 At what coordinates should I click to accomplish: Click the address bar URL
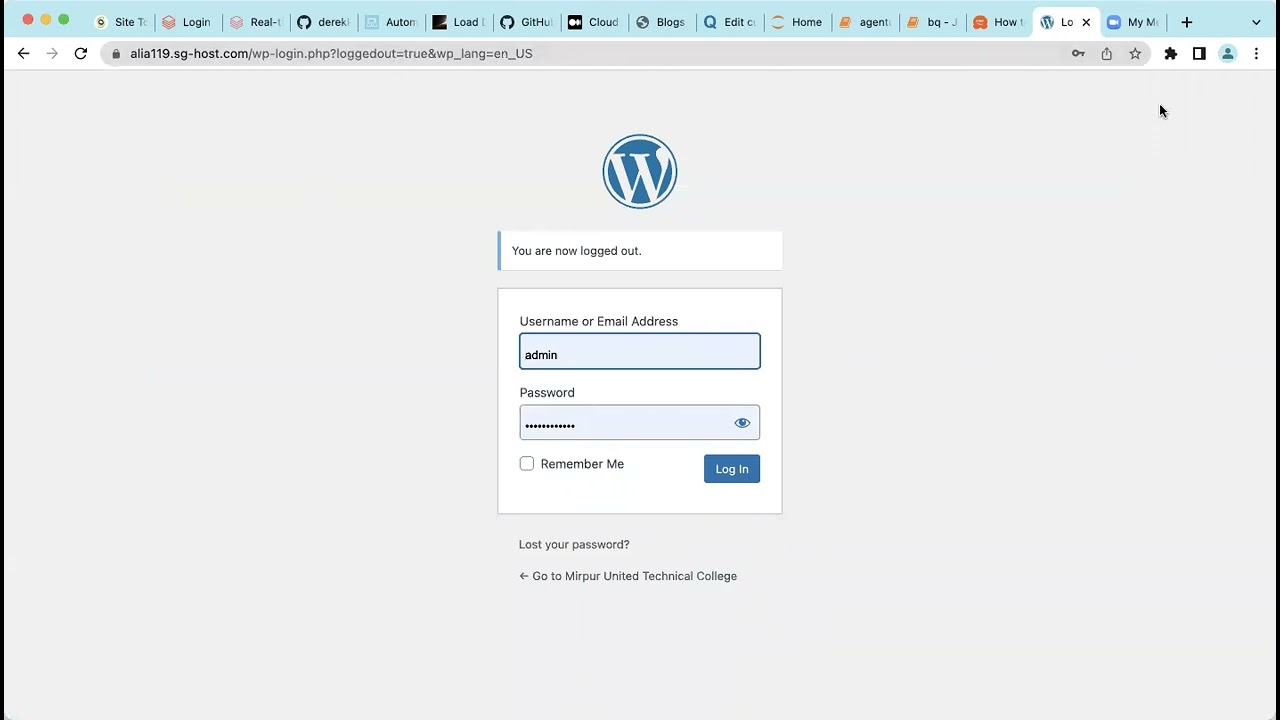click(331, 54)
